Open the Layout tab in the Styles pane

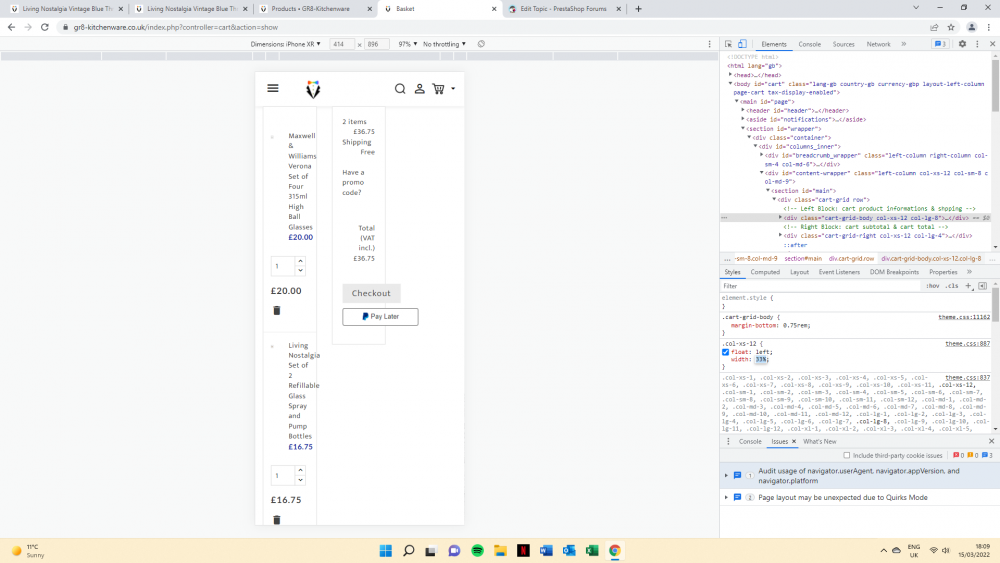(799, 272)
